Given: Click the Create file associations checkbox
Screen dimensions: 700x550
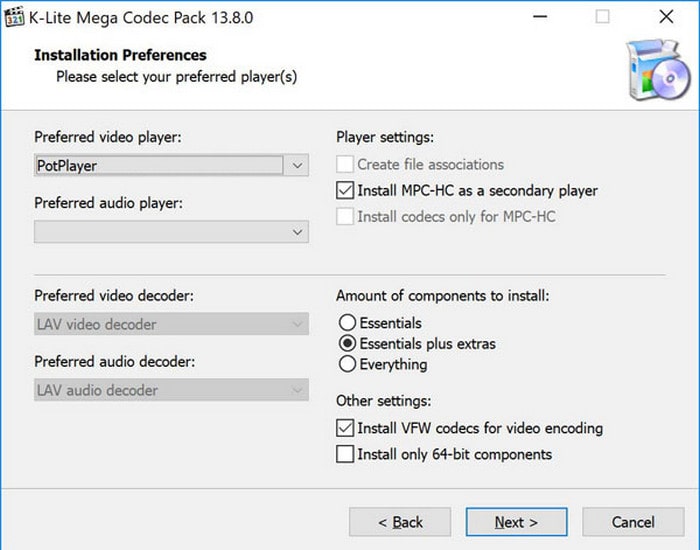Looking at the screenshot, I should point(346,164).
